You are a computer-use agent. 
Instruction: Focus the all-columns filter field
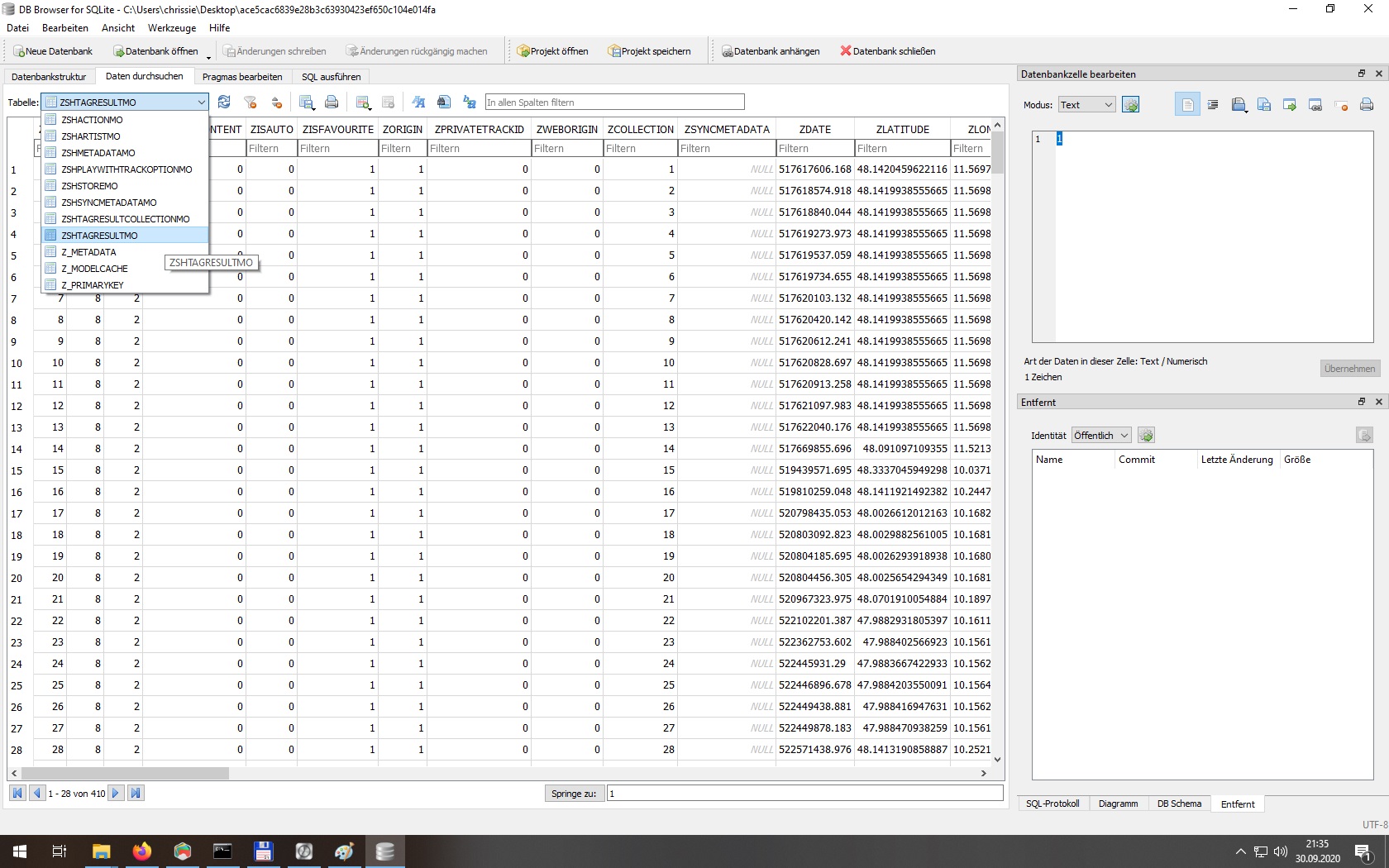click(614, 103)
